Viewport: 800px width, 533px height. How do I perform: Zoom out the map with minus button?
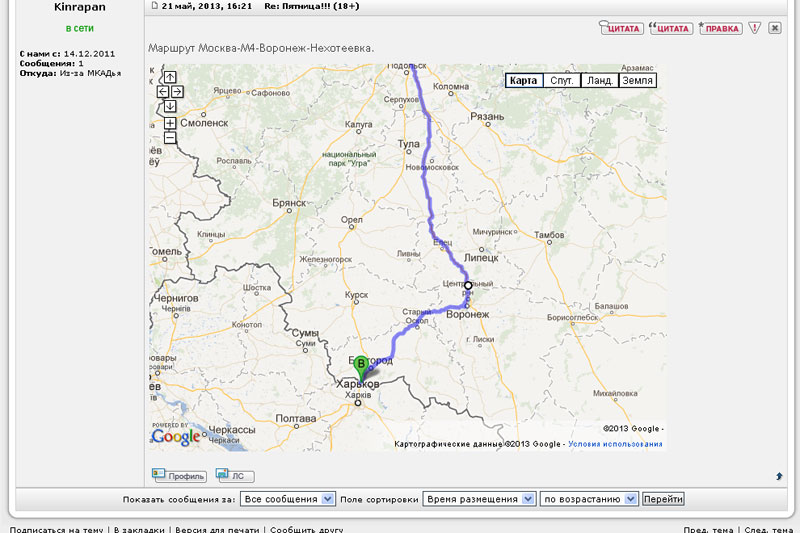[170, 138]
